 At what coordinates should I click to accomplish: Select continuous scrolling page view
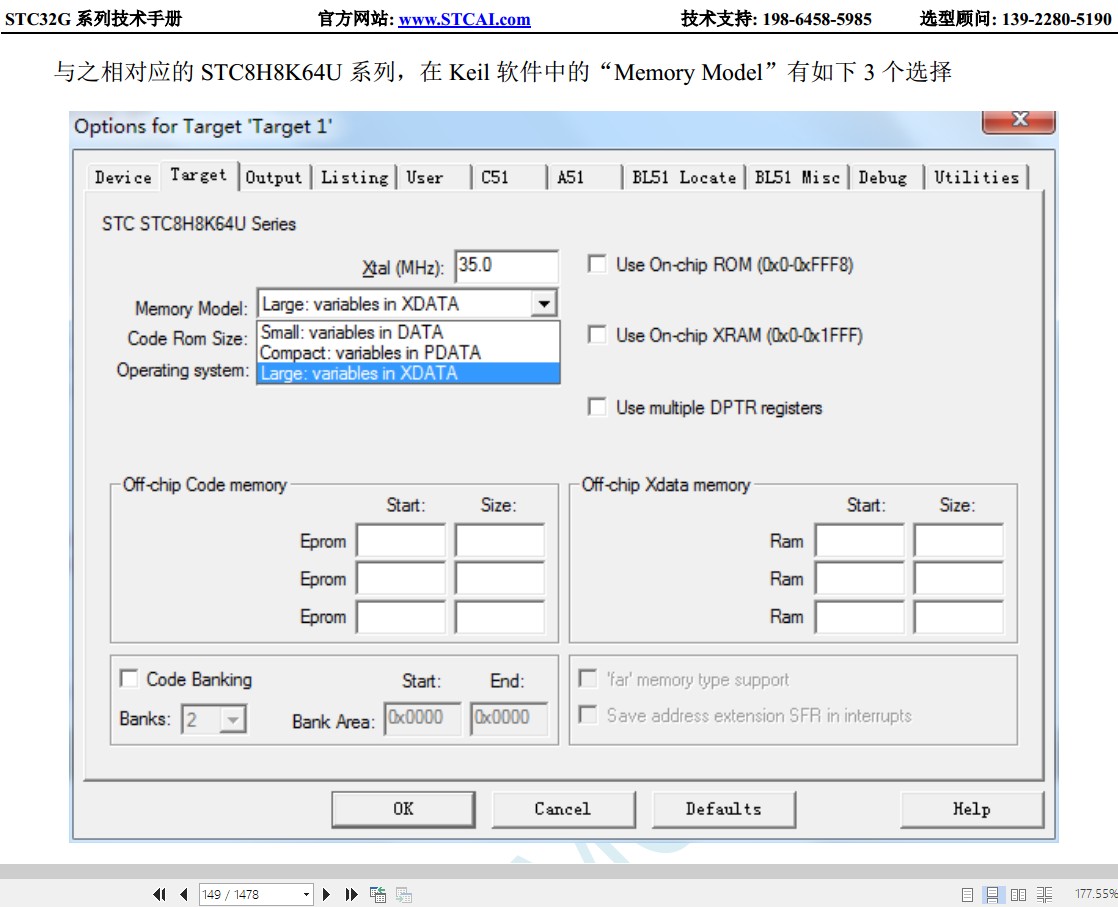pos(992,894)
